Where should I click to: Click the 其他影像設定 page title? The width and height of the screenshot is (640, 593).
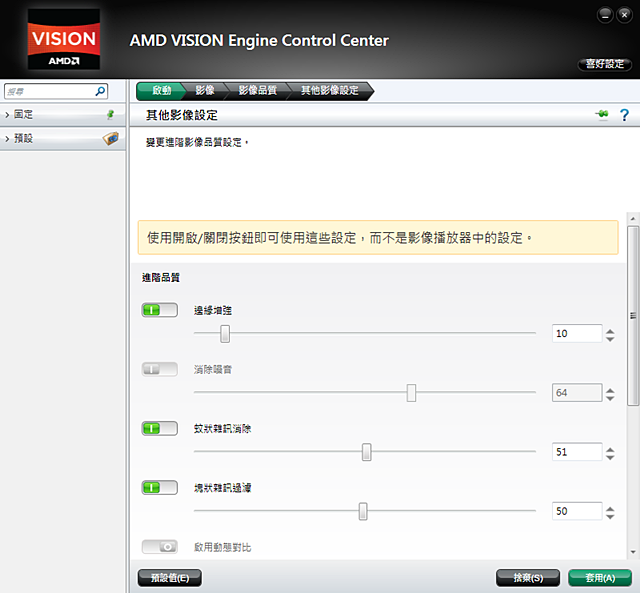point(182,115)
